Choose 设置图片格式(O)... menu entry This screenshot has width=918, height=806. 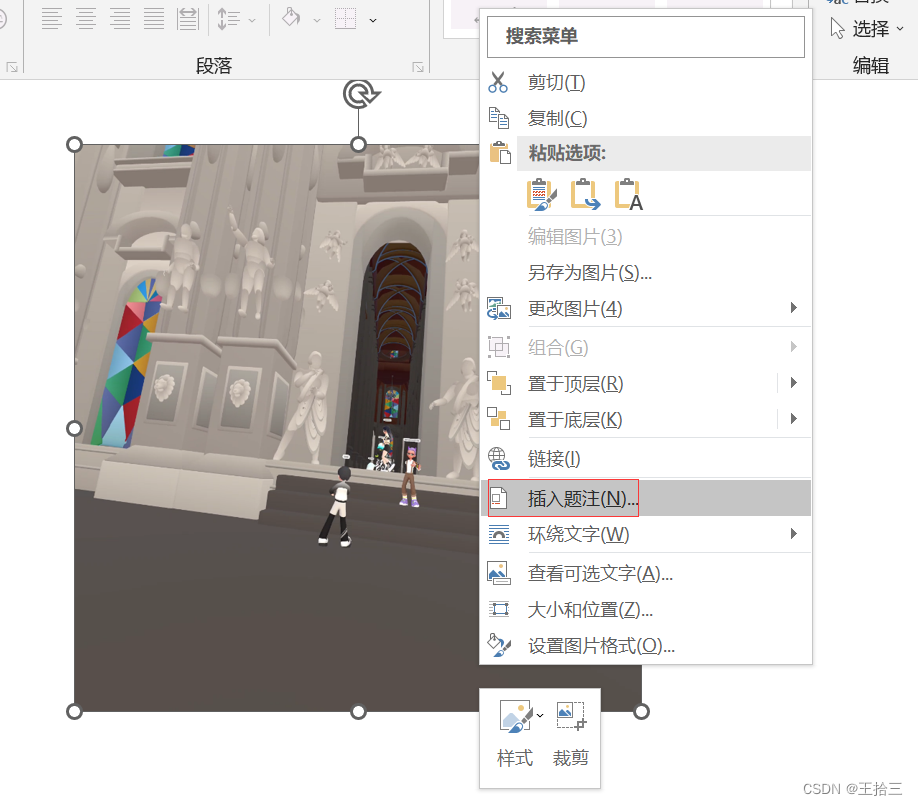point(646,646)
